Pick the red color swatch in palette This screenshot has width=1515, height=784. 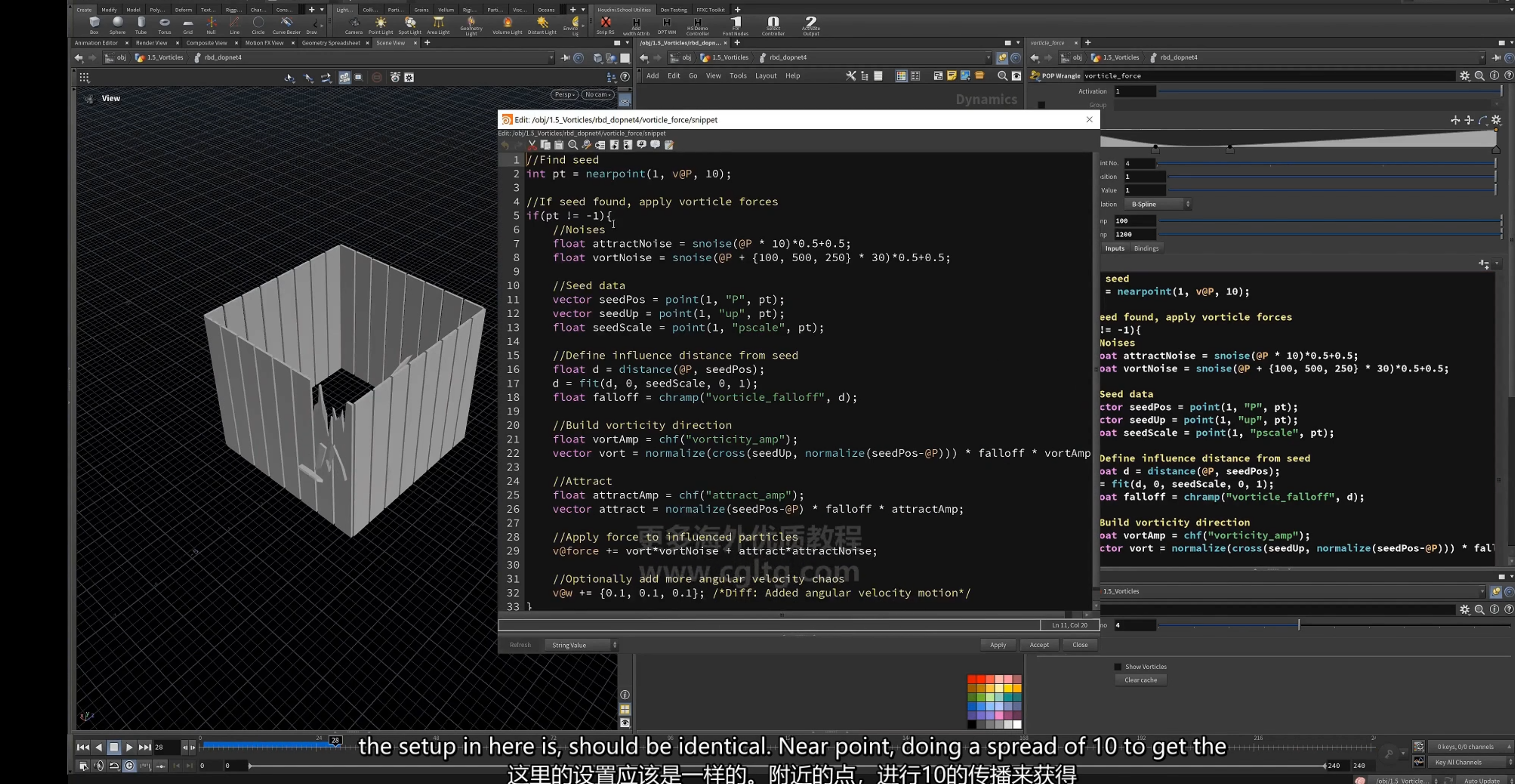point(972,679)
